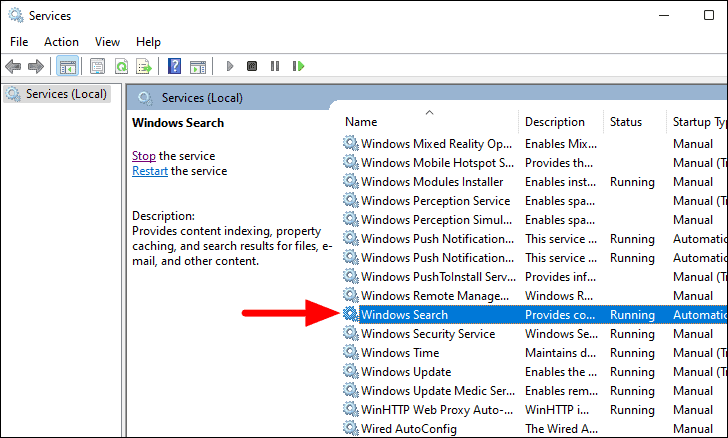Select the Windows Remote Manage... service name
This screenshot has width=728, height=438.
point(435,296)
